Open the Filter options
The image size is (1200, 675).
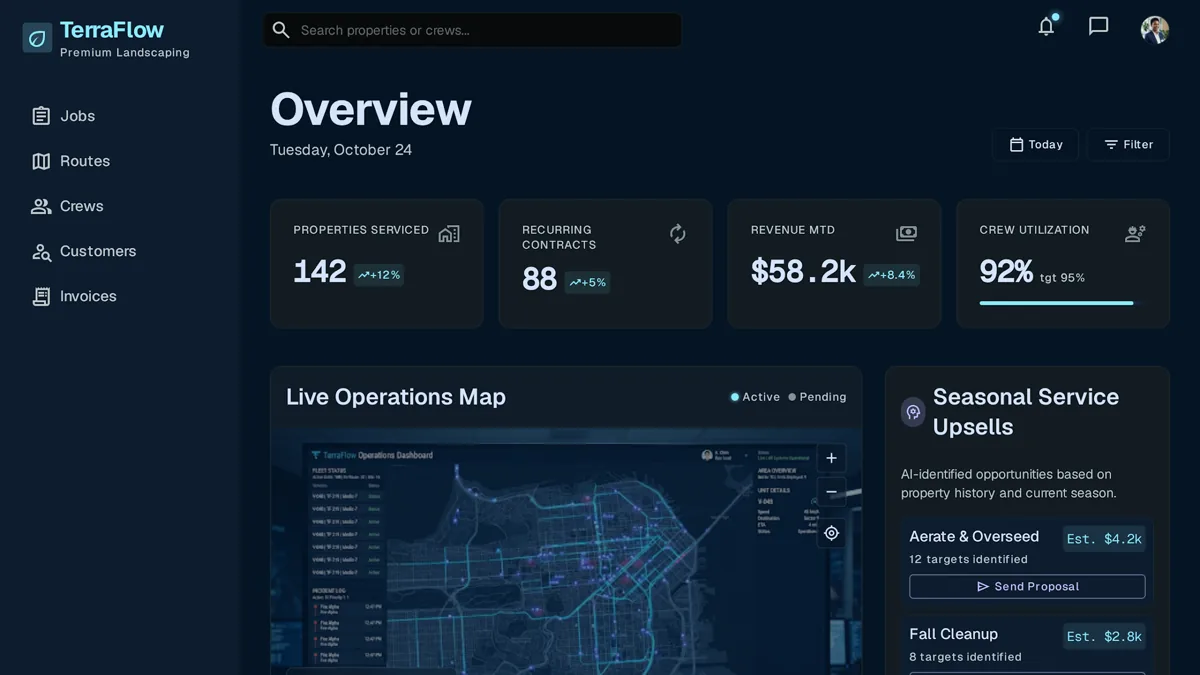coord(1128,145)
